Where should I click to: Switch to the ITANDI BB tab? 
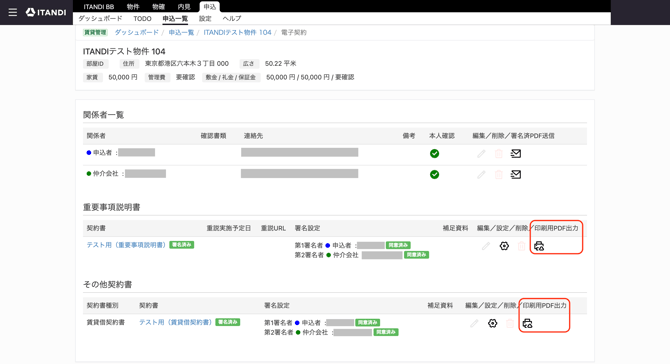coord(99,7)
